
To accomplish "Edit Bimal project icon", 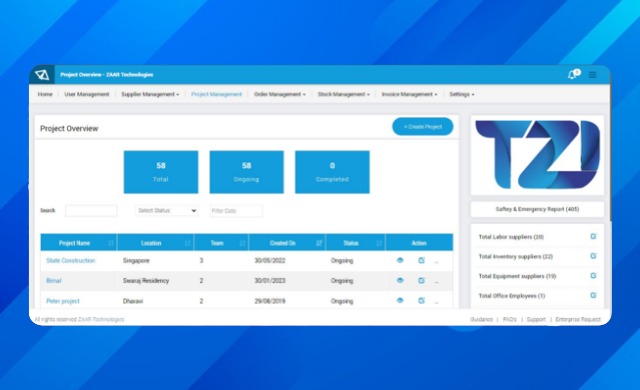I will (421, 280).
